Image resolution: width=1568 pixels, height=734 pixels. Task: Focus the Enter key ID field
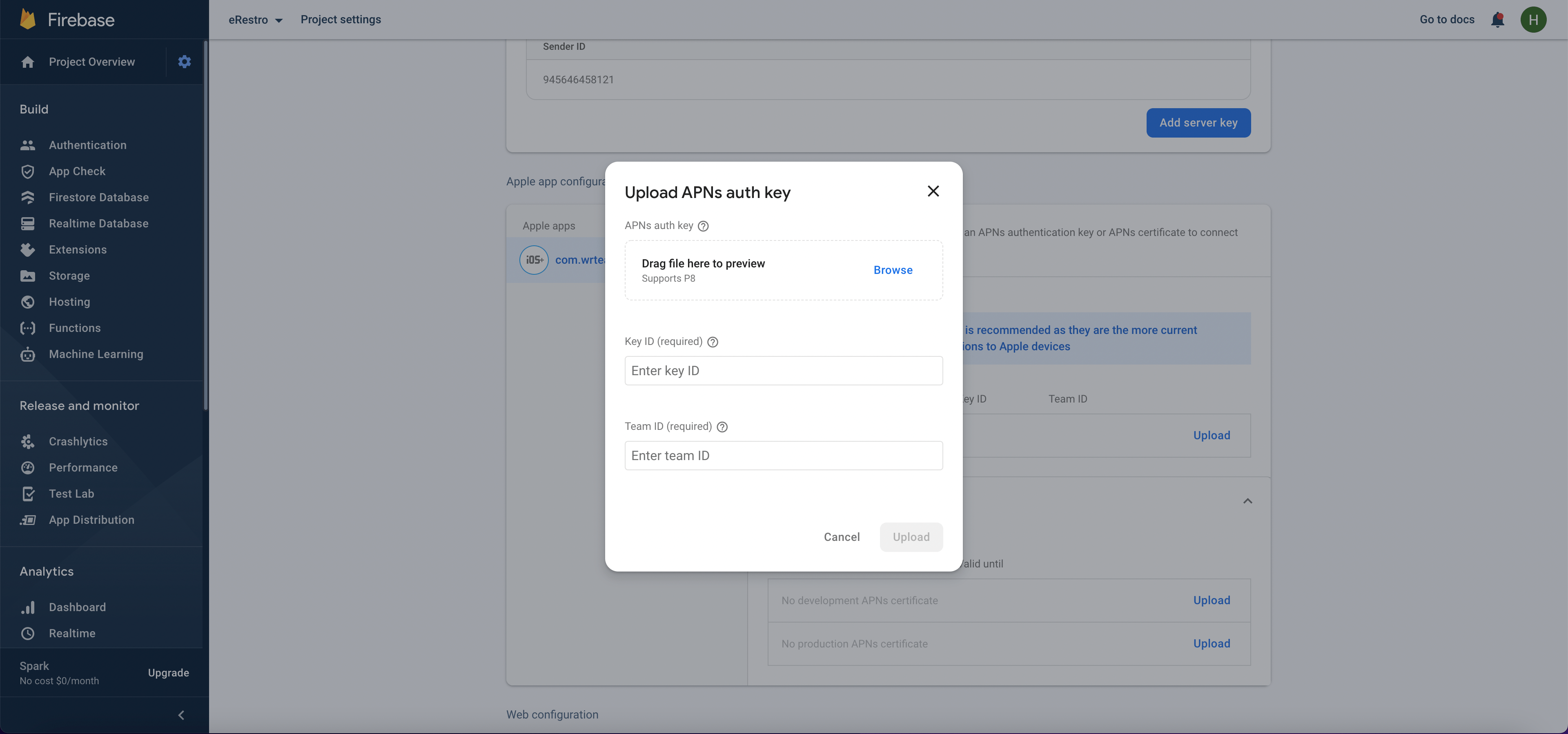[x=784, y=371]
